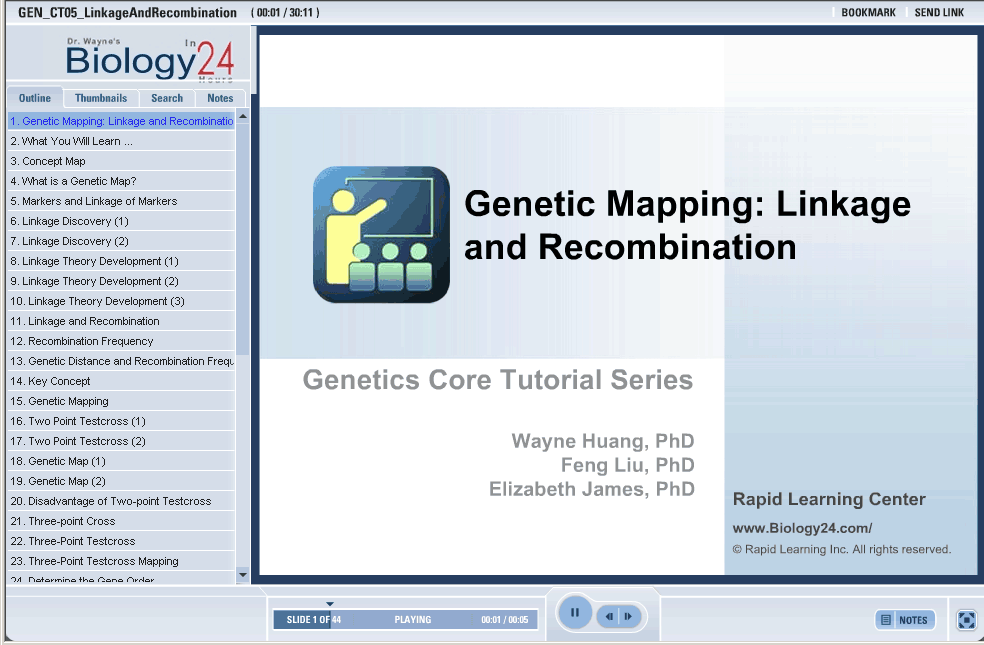Open the Notes button in bottom bar
This screenshot has height=645, width=984.
pos(905,620)
